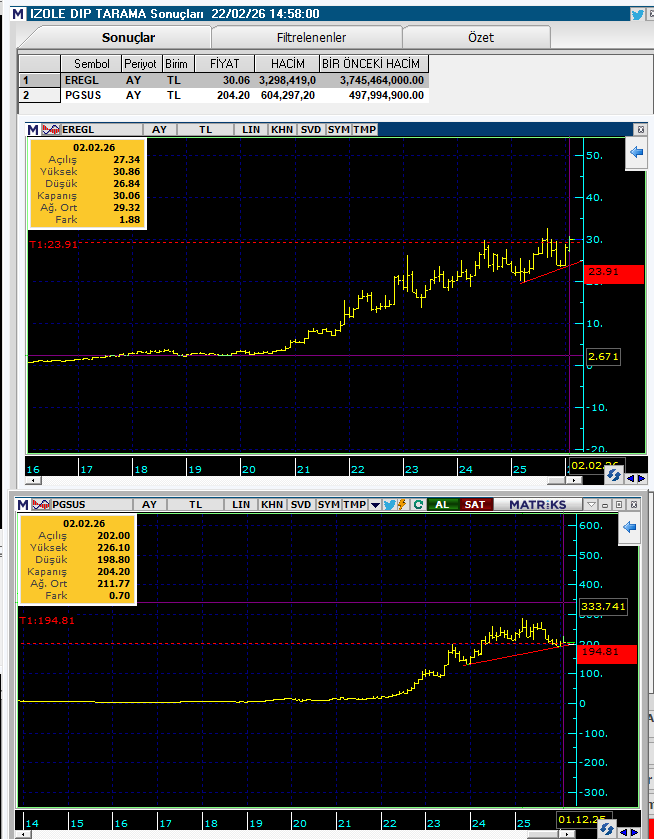Close the PGSUS chart panel

pyautogui.click(x=633, y=505)
